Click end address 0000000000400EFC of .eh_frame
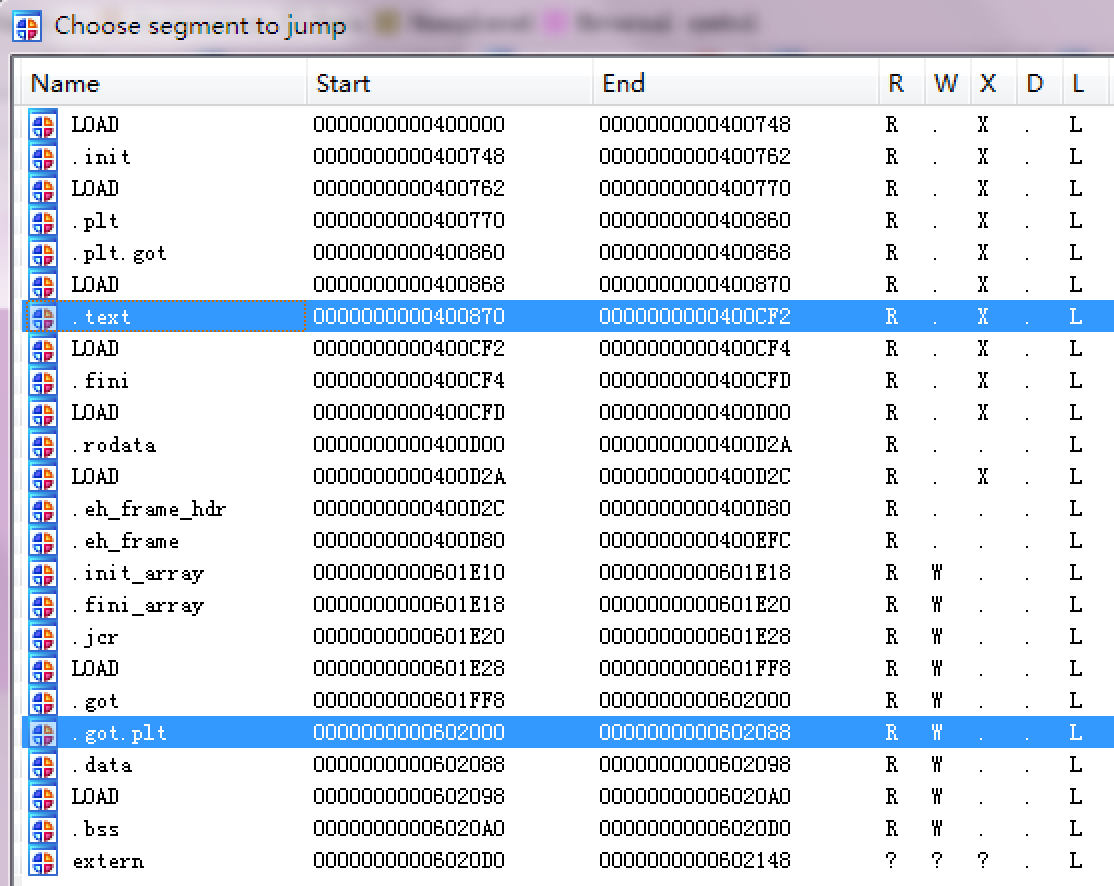The image size is (1114, 886). coord(695,540)
